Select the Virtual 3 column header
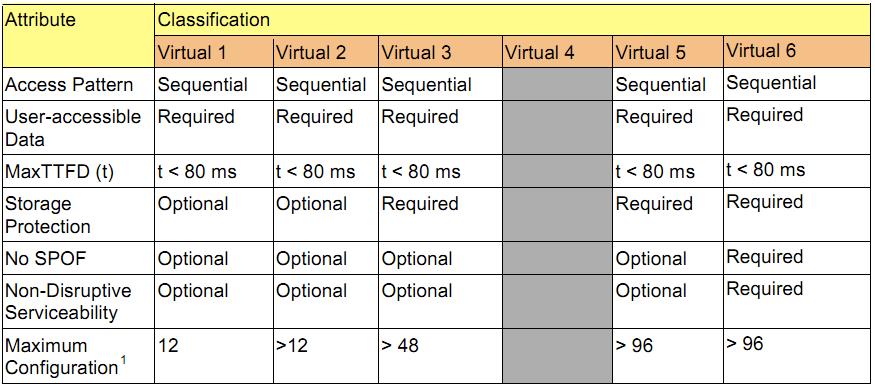This screenshot has width=875, height=389. 440,52
